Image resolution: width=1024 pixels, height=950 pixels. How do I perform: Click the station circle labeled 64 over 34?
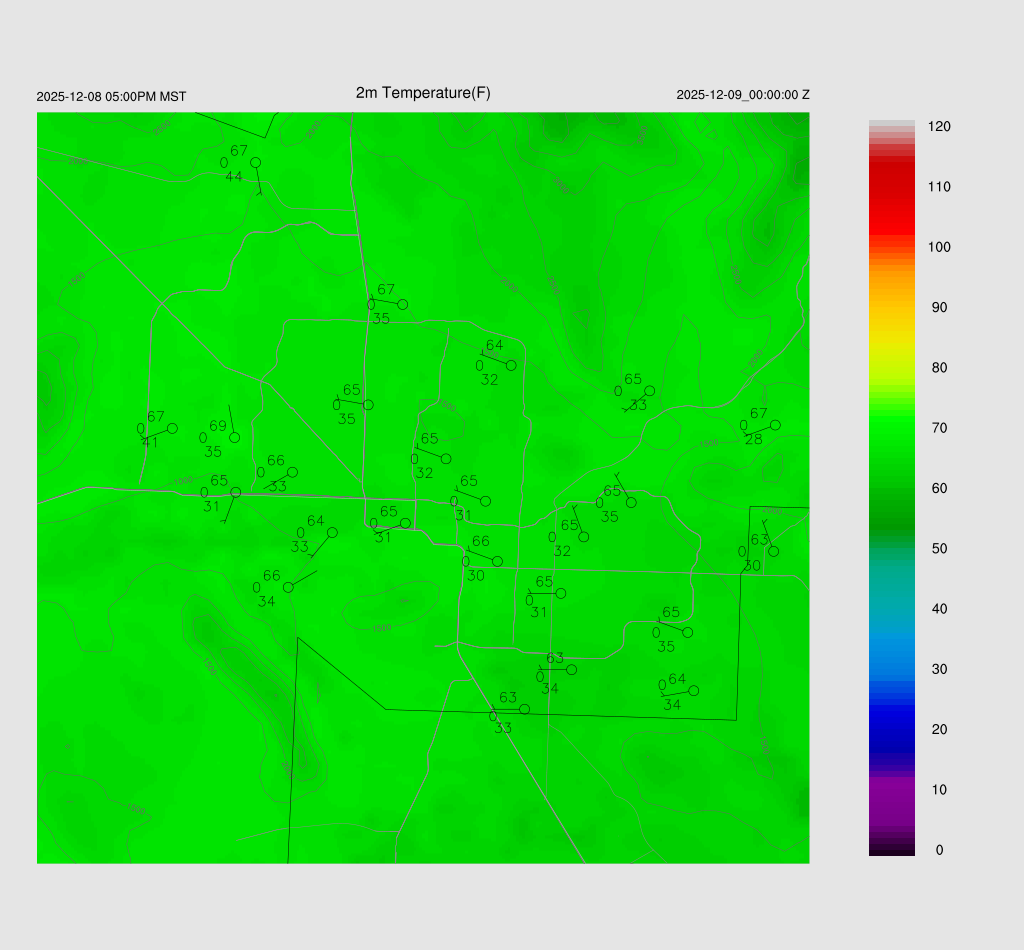693,691
